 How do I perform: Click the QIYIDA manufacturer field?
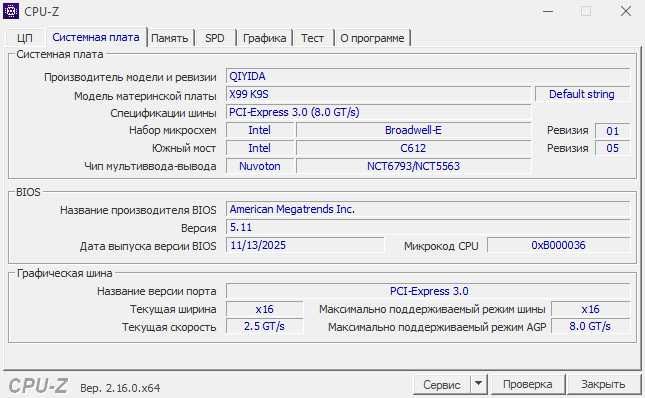pos(428,76)
